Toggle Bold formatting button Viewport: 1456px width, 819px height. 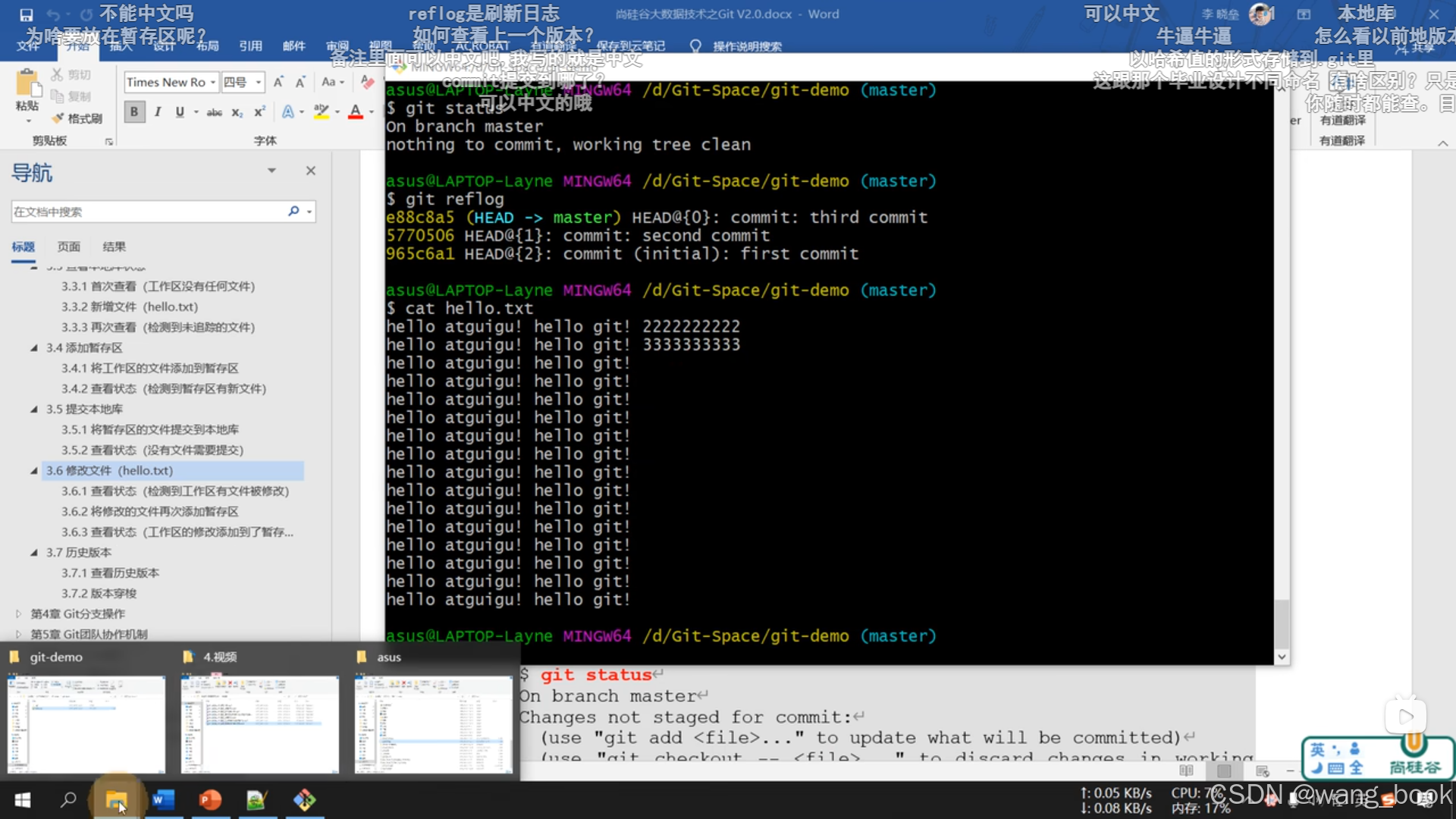click(x=134, y=112)
